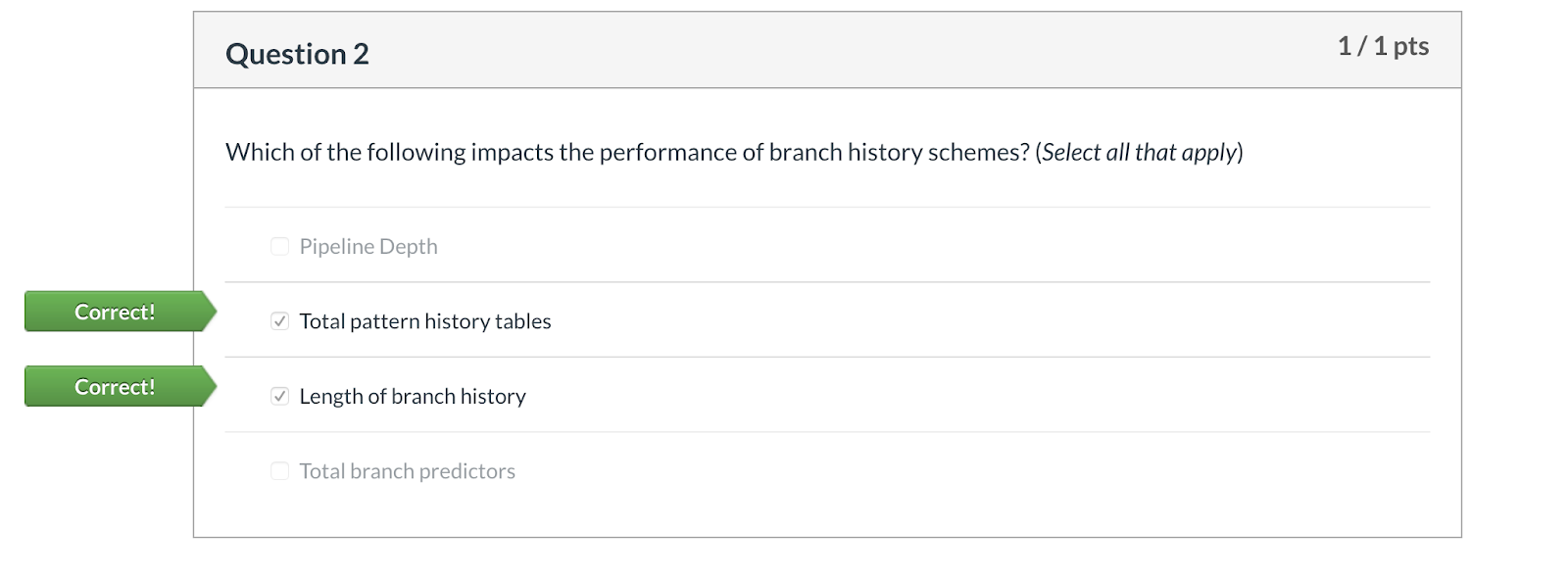Click the Correct! flag beside Total pattern history tables
Image resolution: width=1568 pixels, height=581 pixels.
coord(115,312)
